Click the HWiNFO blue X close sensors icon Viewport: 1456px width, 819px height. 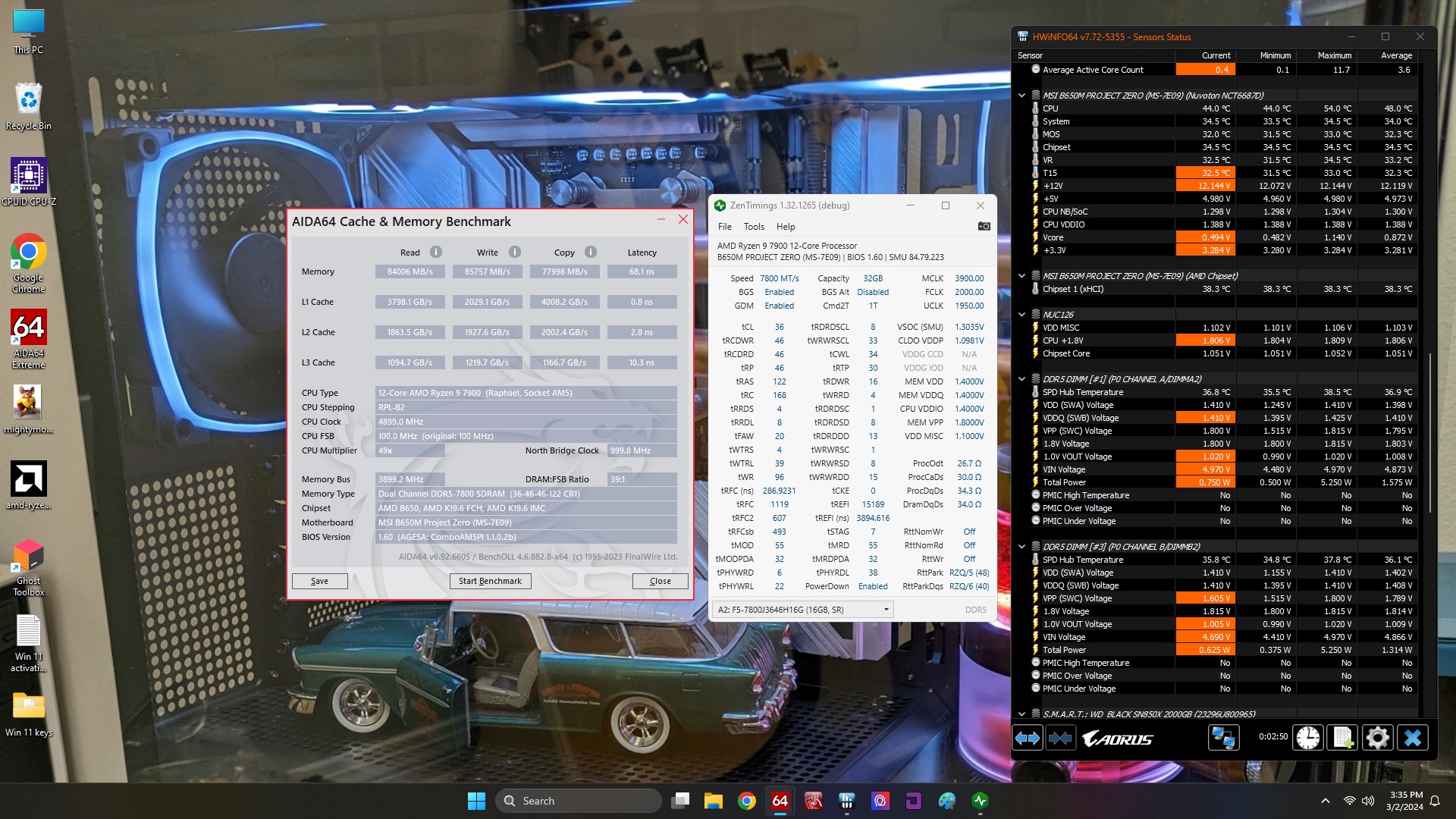pos(1412,737)
